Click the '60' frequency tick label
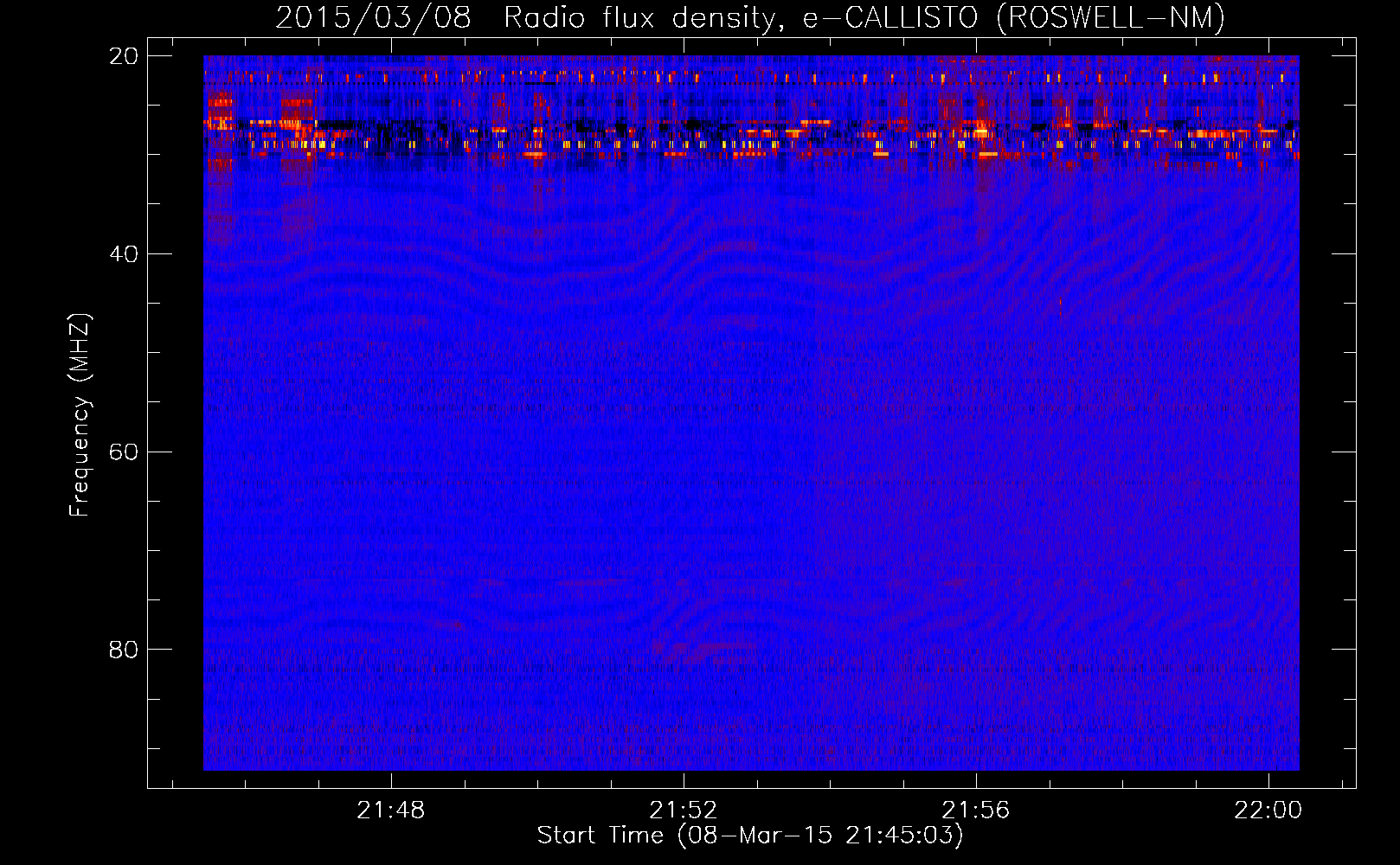This screenshot has height=865, width=1400. 124,452
